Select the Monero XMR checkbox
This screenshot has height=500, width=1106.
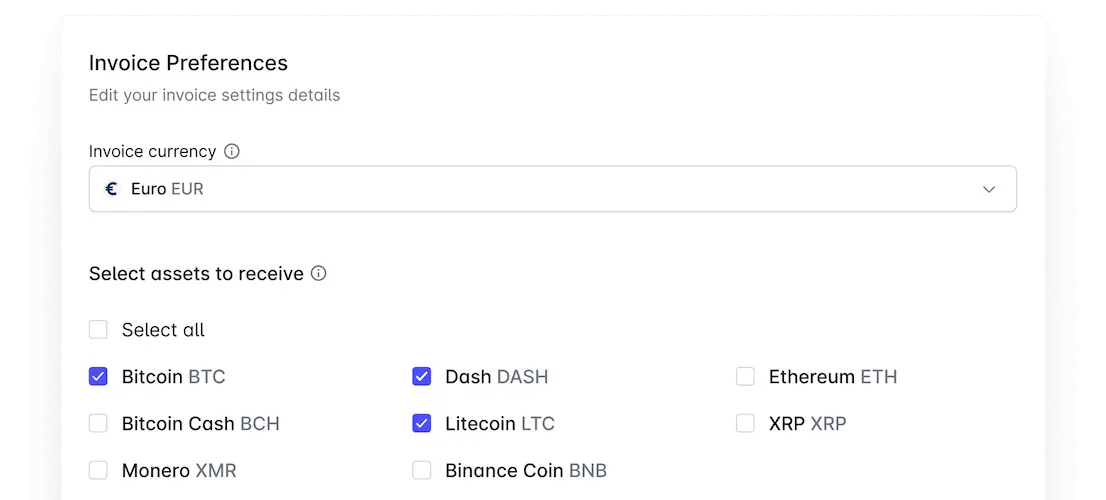[98, 470]
